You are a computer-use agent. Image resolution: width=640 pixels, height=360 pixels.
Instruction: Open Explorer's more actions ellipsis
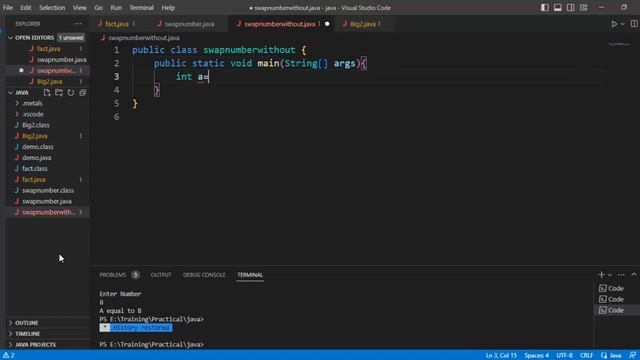coord(78,24)
